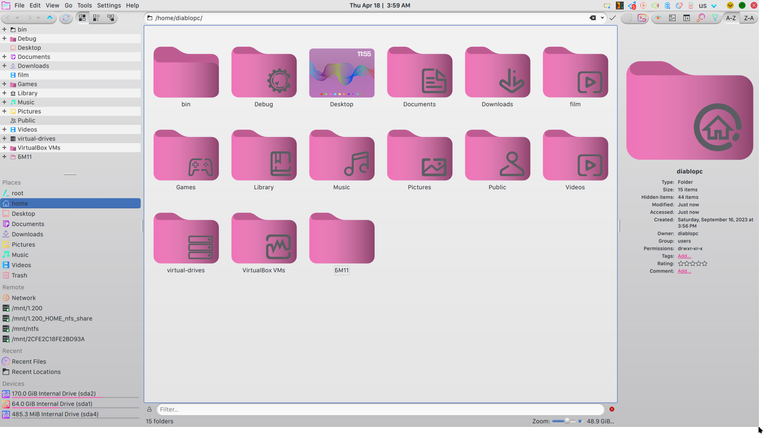Click the Filter input field

380,409
